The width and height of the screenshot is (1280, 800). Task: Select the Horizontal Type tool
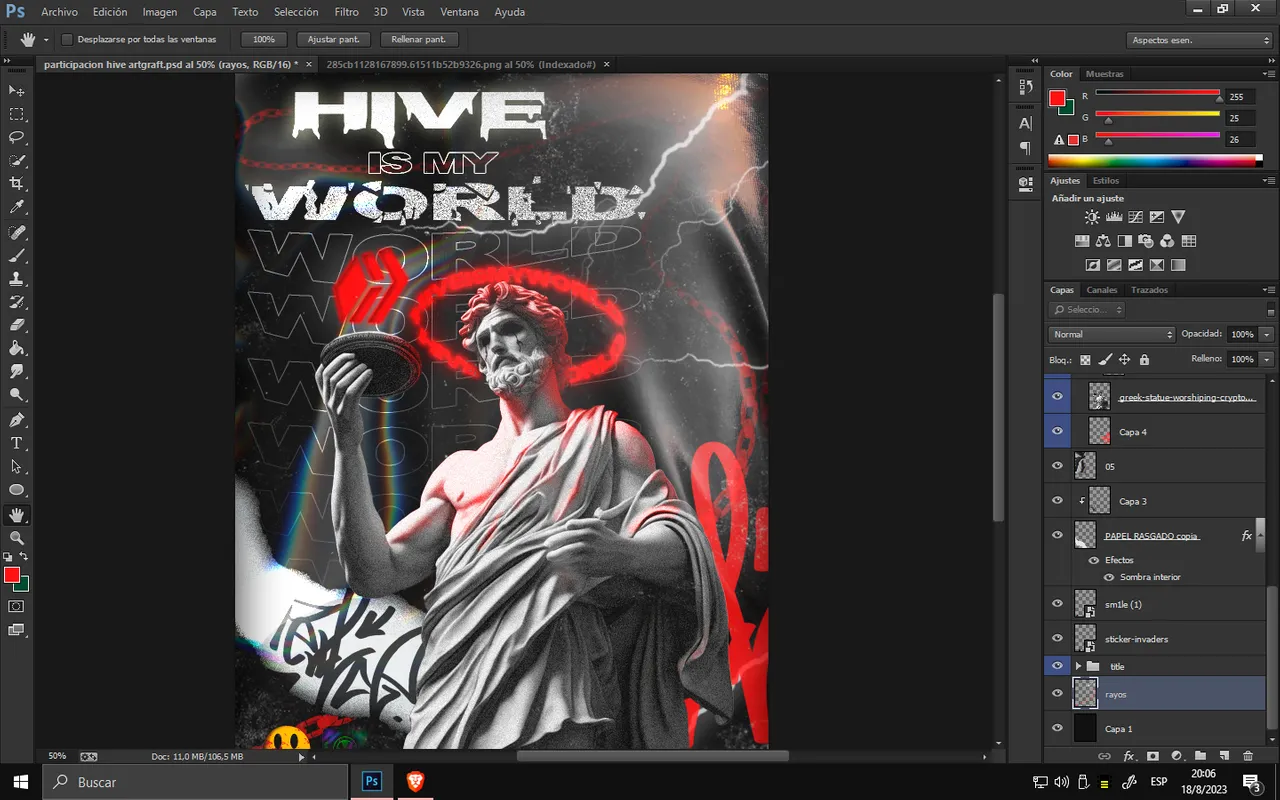[17, 443]
